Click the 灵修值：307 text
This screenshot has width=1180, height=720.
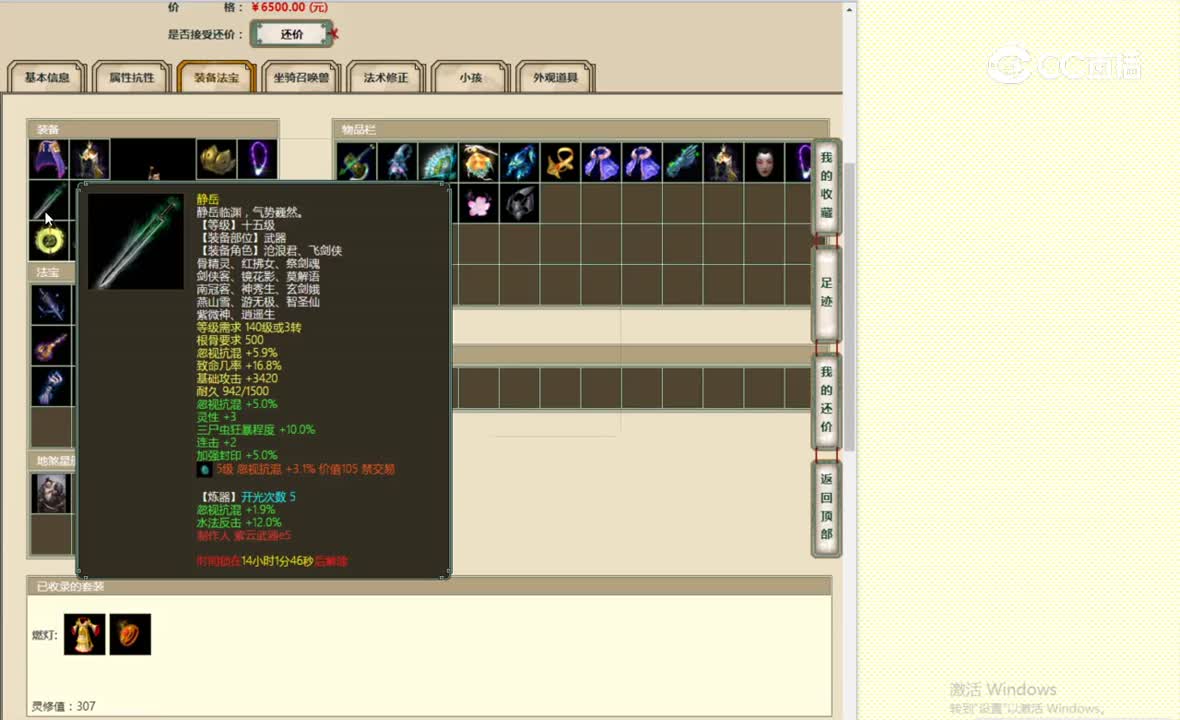pyautogui.click(x=63, y=706)
